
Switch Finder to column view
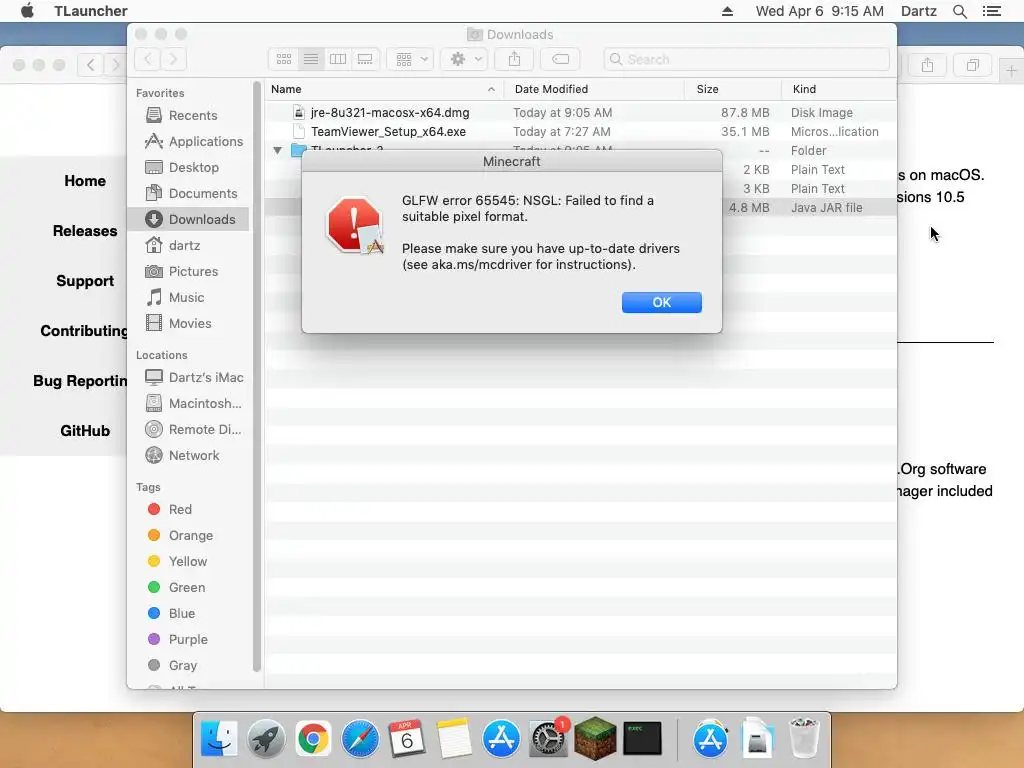(338, 59)
